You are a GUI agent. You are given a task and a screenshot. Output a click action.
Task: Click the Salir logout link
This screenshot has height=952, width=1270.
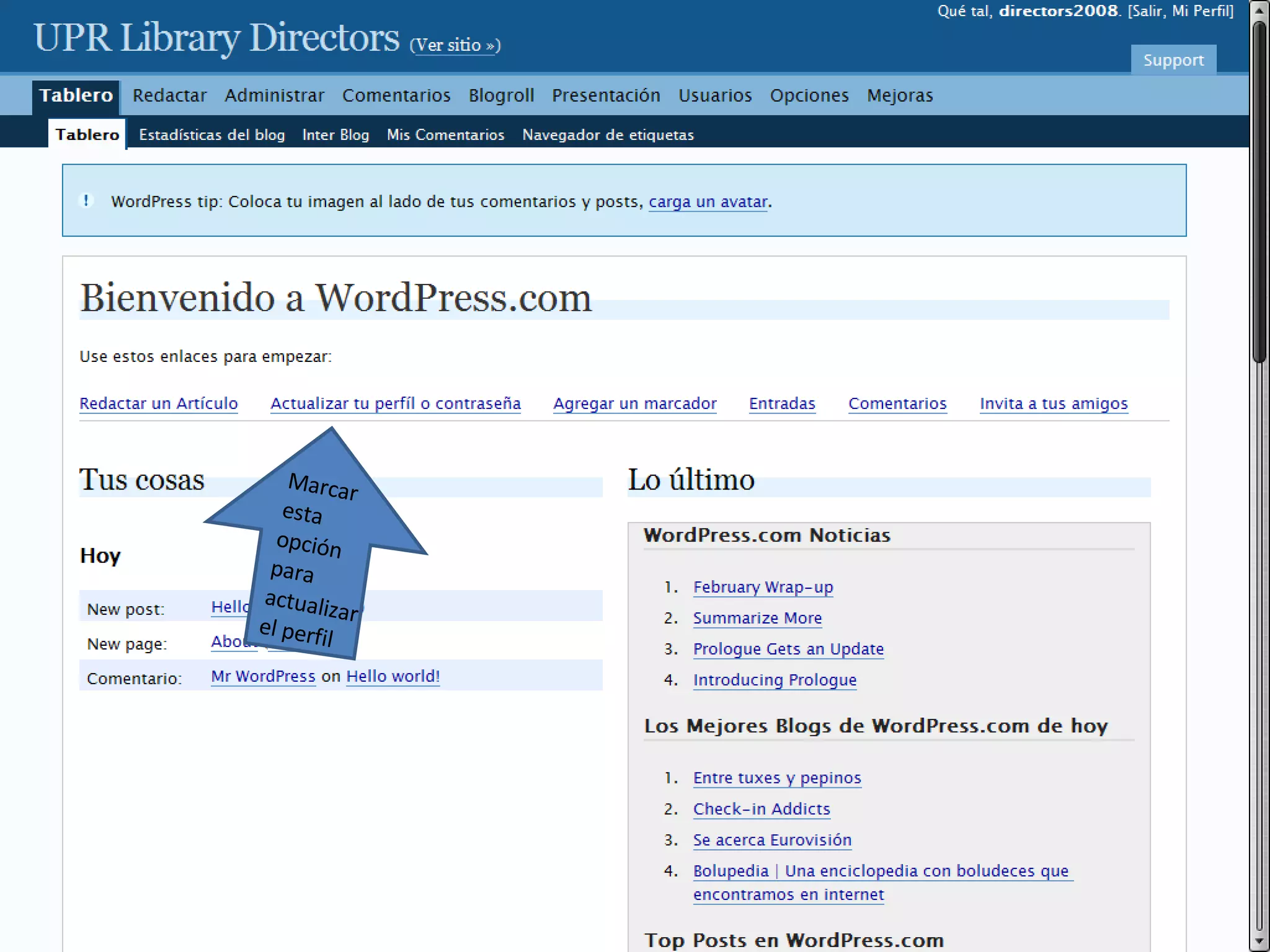coord(1148,11)
